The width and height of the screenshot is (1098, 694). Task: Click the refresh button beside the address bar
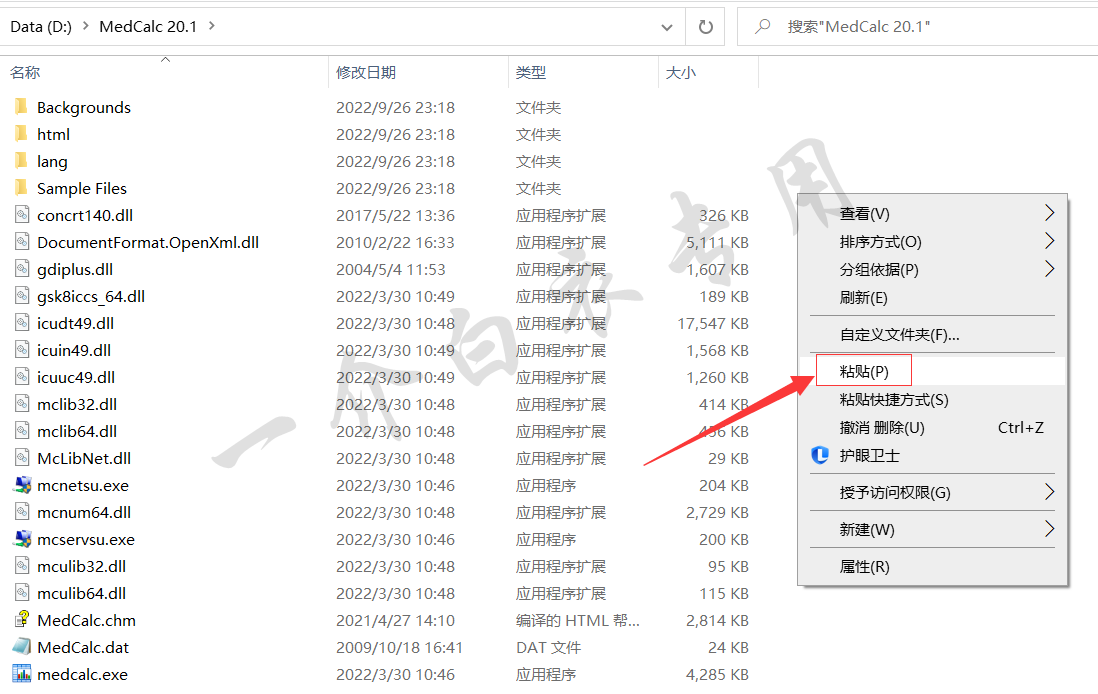click(x=705, y=27)
